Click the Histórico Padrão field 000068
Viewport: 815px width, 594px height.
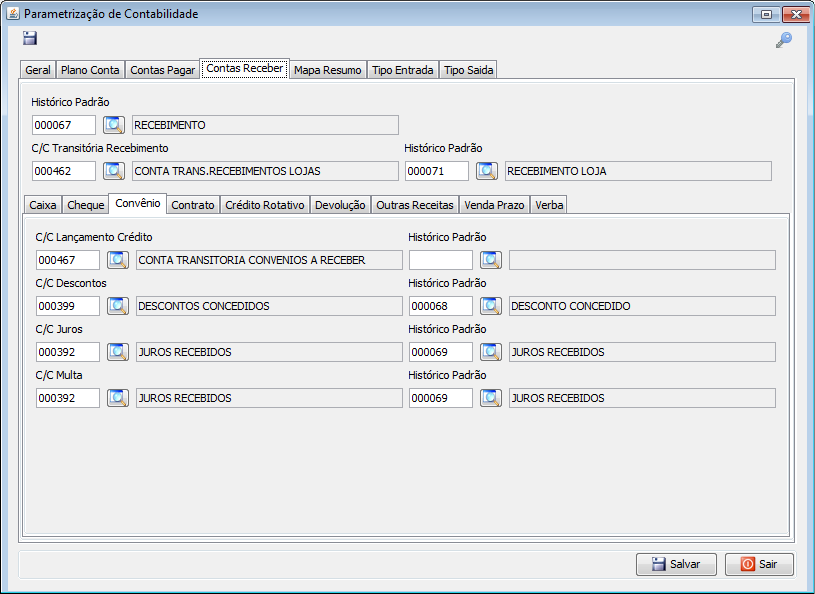[441, 306]
